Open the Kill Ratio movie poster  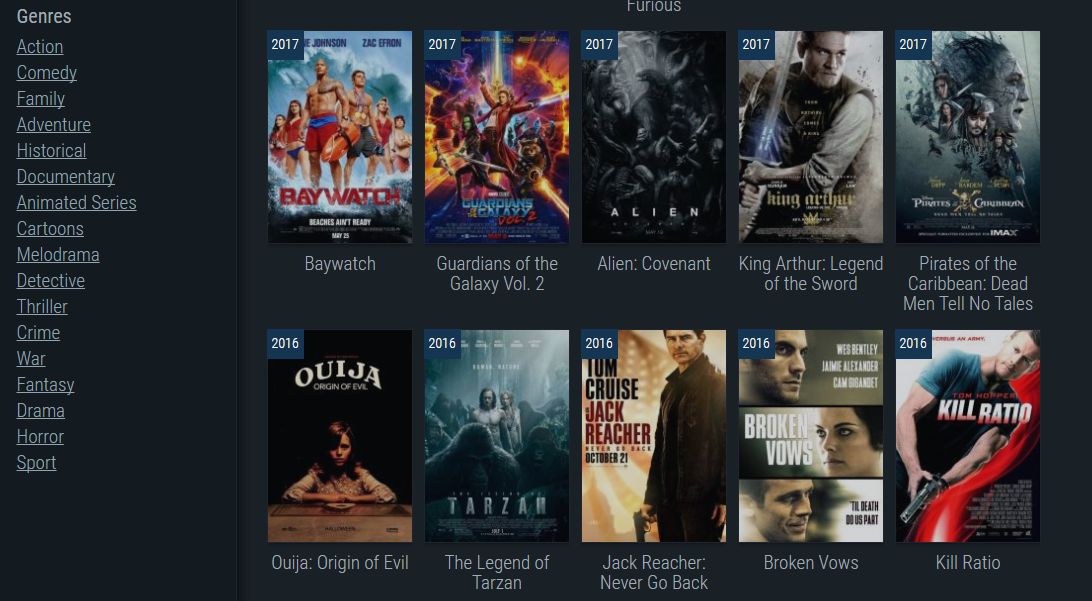pyautogui.click(x=968, y=436)
